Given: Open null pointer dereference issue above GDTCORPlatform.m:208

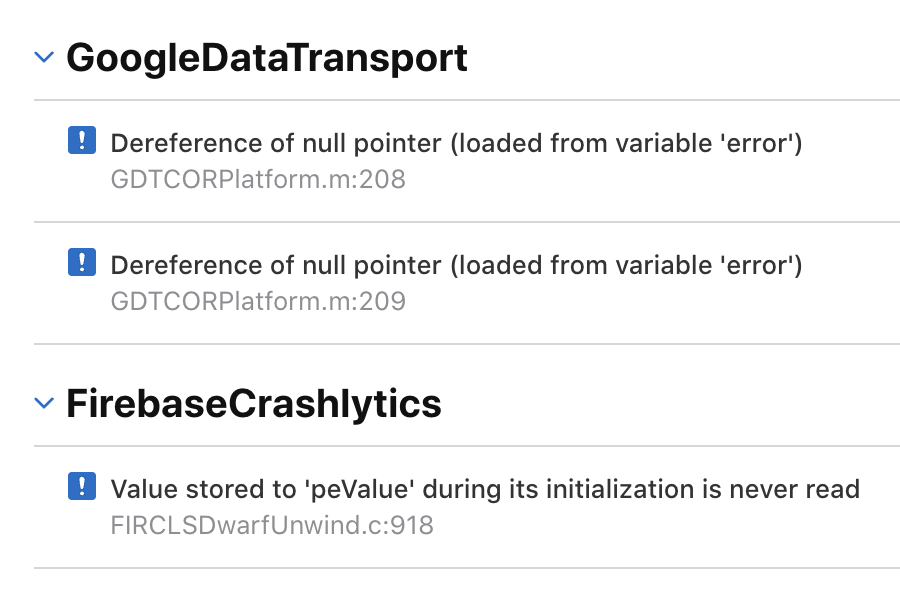Looking at the screenshot, I should [x=456, y=144].
